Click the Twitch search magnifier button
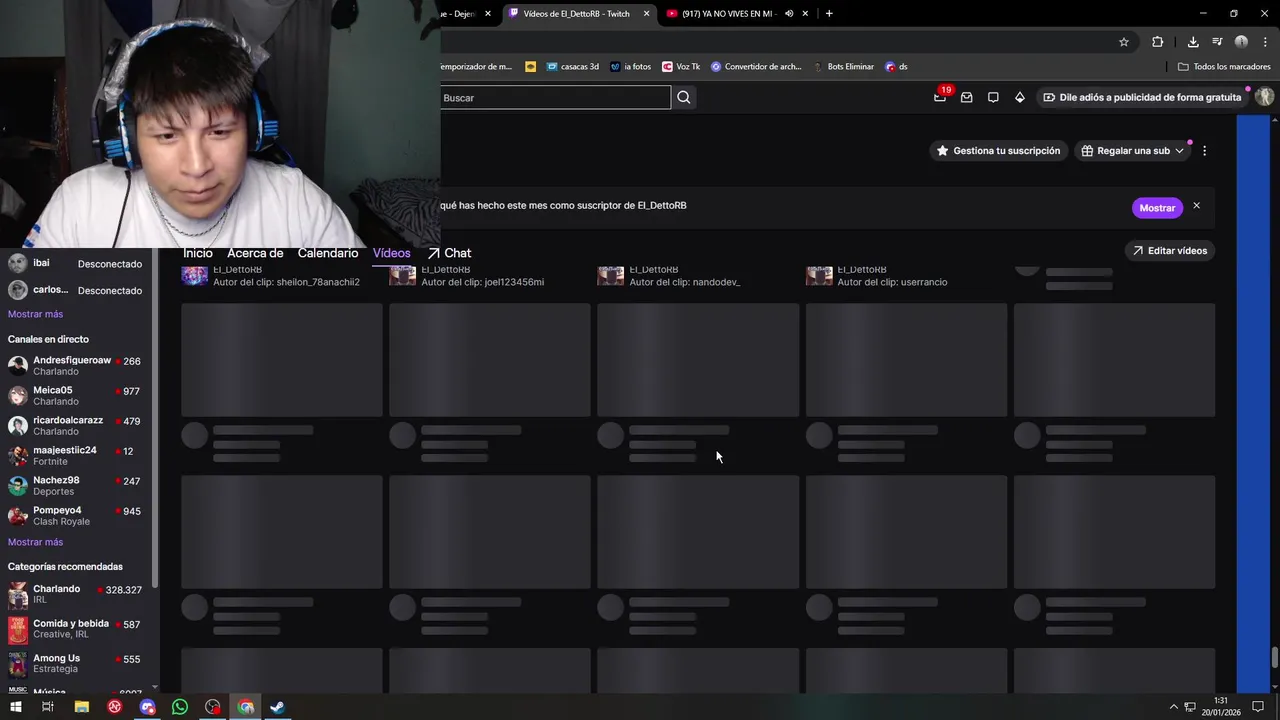This screenshot has width=1280, height=720. tap(684, 97)
